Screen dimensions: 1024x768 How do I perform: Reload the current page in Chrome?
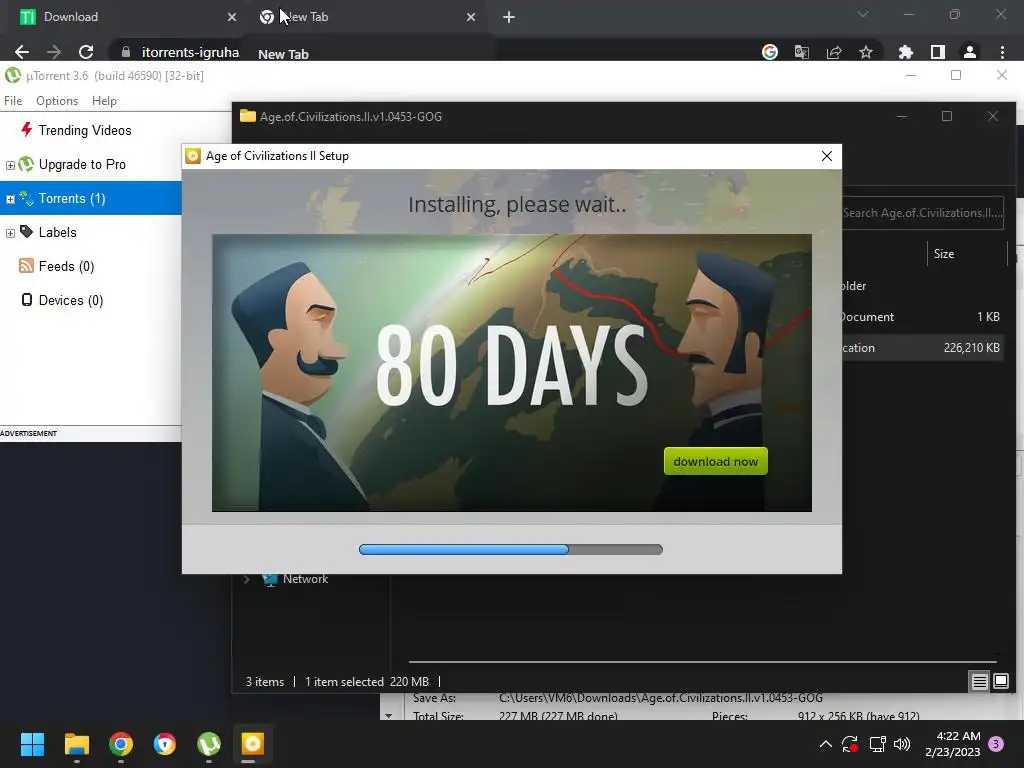pyautogui.click(x=86, y=52)
